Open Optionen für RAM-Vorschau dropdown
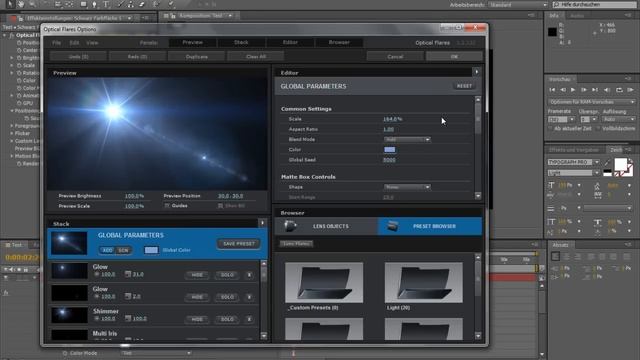The width and height of the screenshot is (640, 360). [591, 102]
